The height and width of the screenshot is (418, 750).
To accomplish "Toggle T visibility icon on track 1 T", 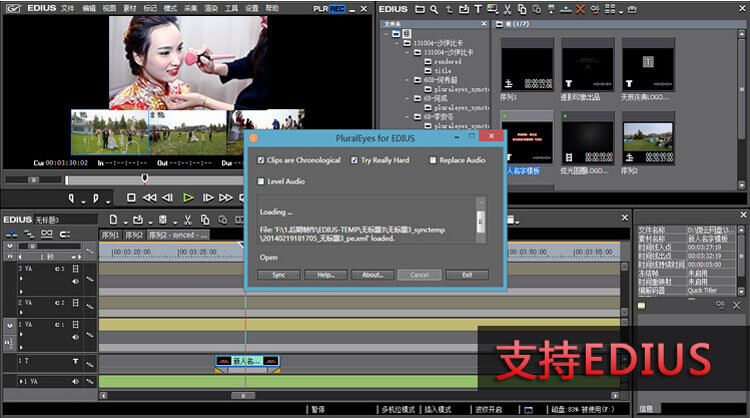I will [76, 361].
